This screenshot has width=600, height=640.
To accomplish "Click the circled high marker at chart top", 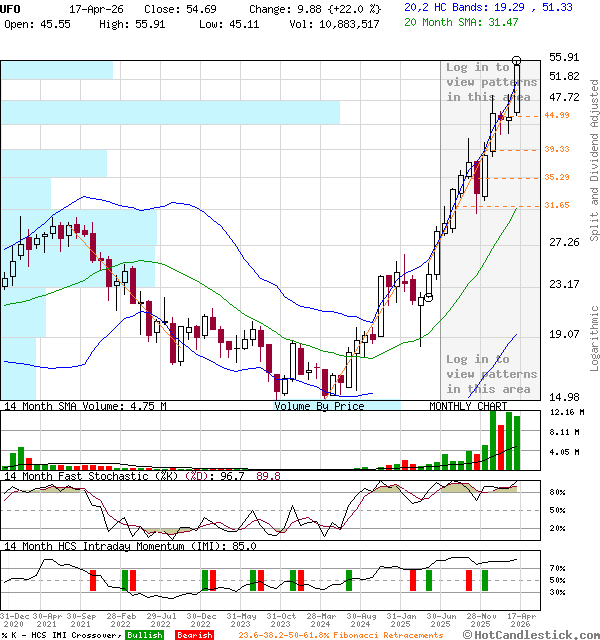I will pos(517,61).
